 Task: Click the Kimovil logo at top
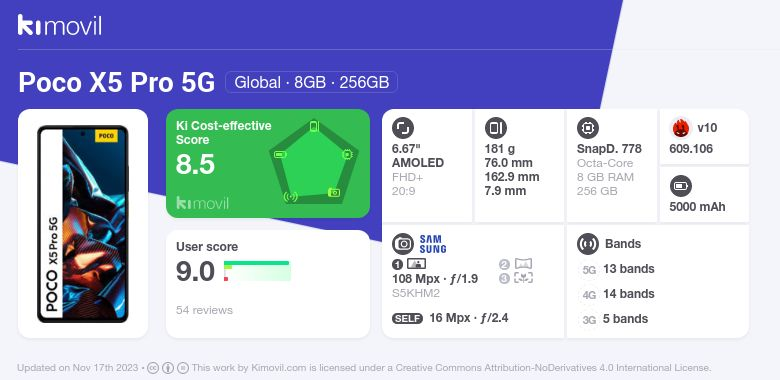(x=60, y=25)
